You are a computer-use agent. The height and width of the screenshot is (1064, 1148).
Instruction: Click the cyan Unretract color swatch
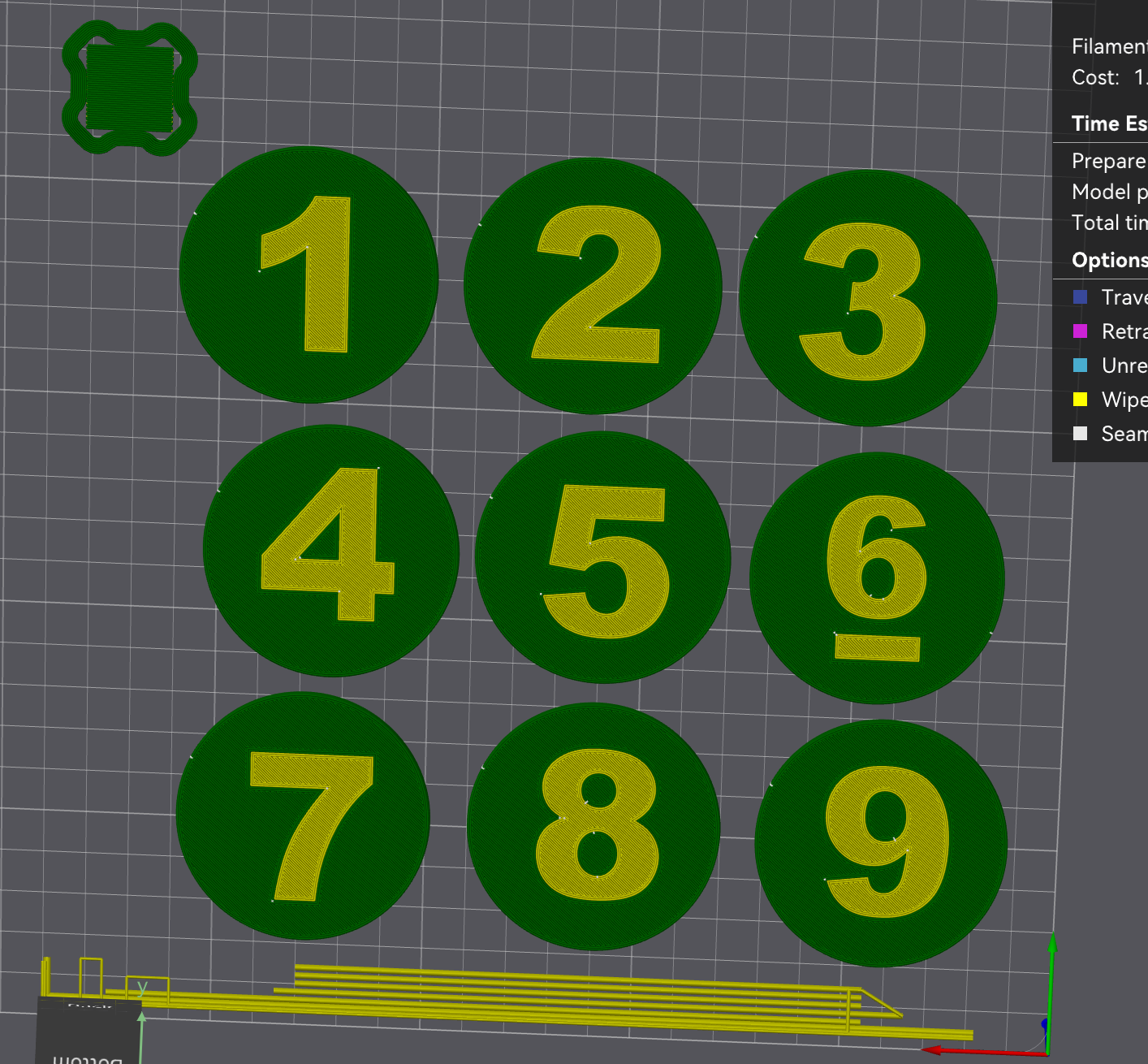pos(1080,365)
